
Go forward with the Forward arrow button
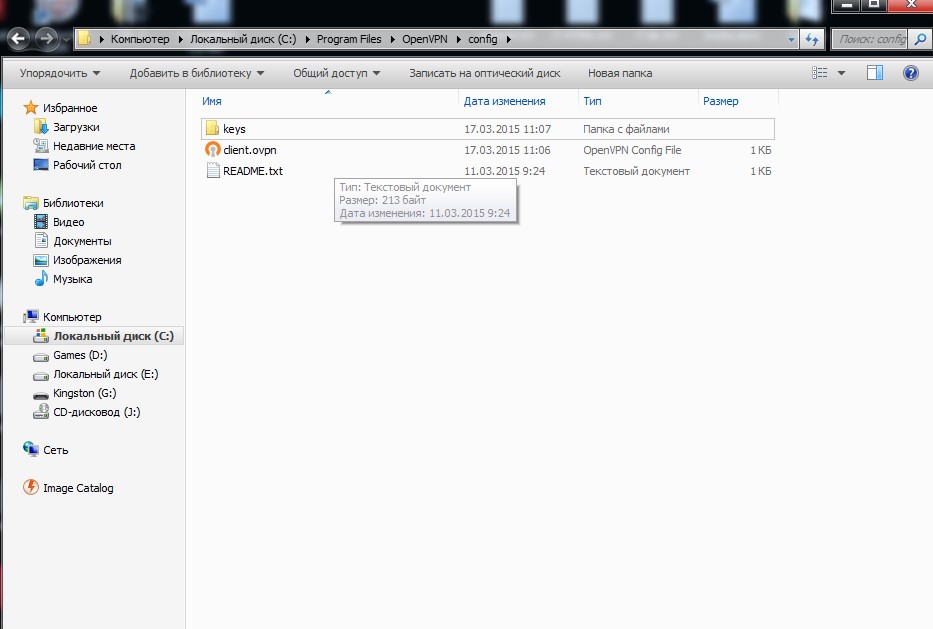[46, 39]
